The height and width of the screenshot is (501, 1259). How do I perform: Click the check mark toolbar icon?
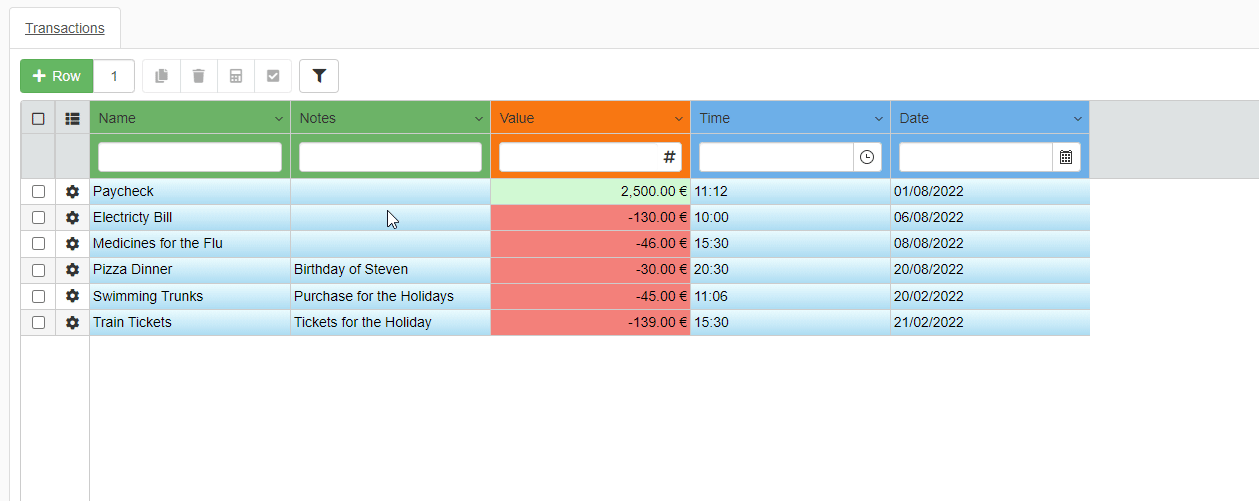[x=273, y=76]
